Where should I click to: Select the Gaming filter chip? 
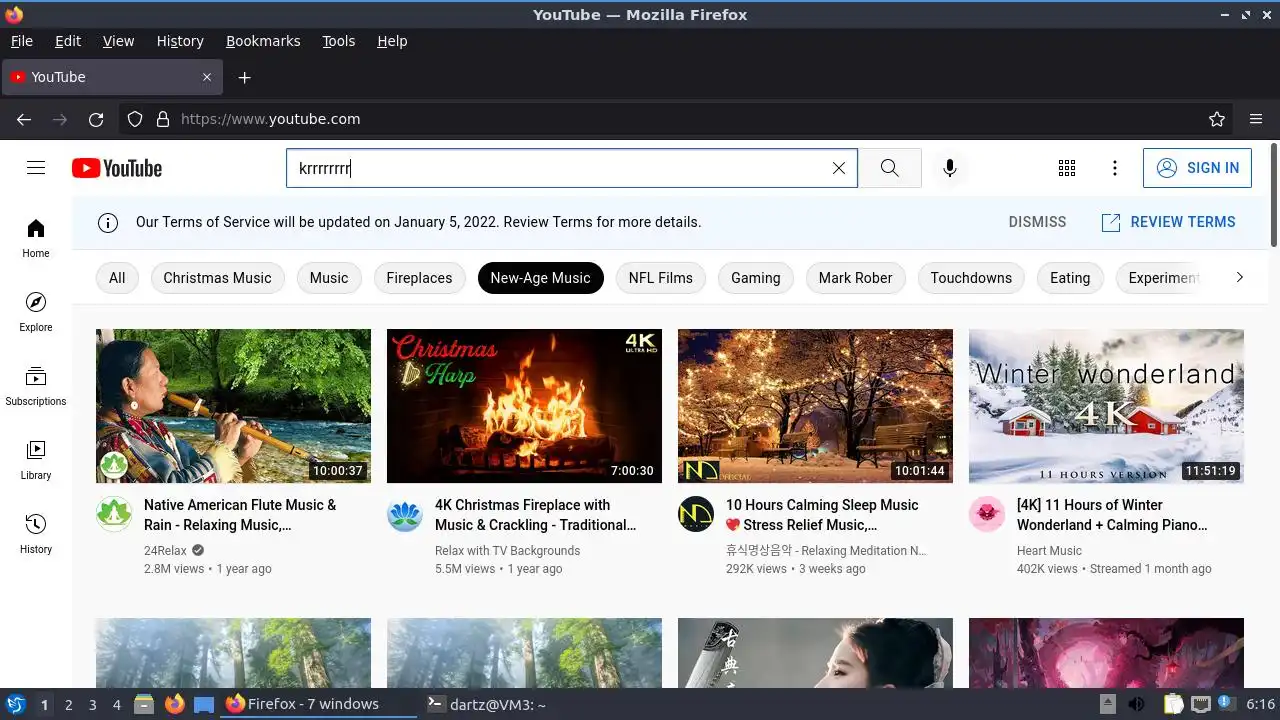tap(756, 278)
